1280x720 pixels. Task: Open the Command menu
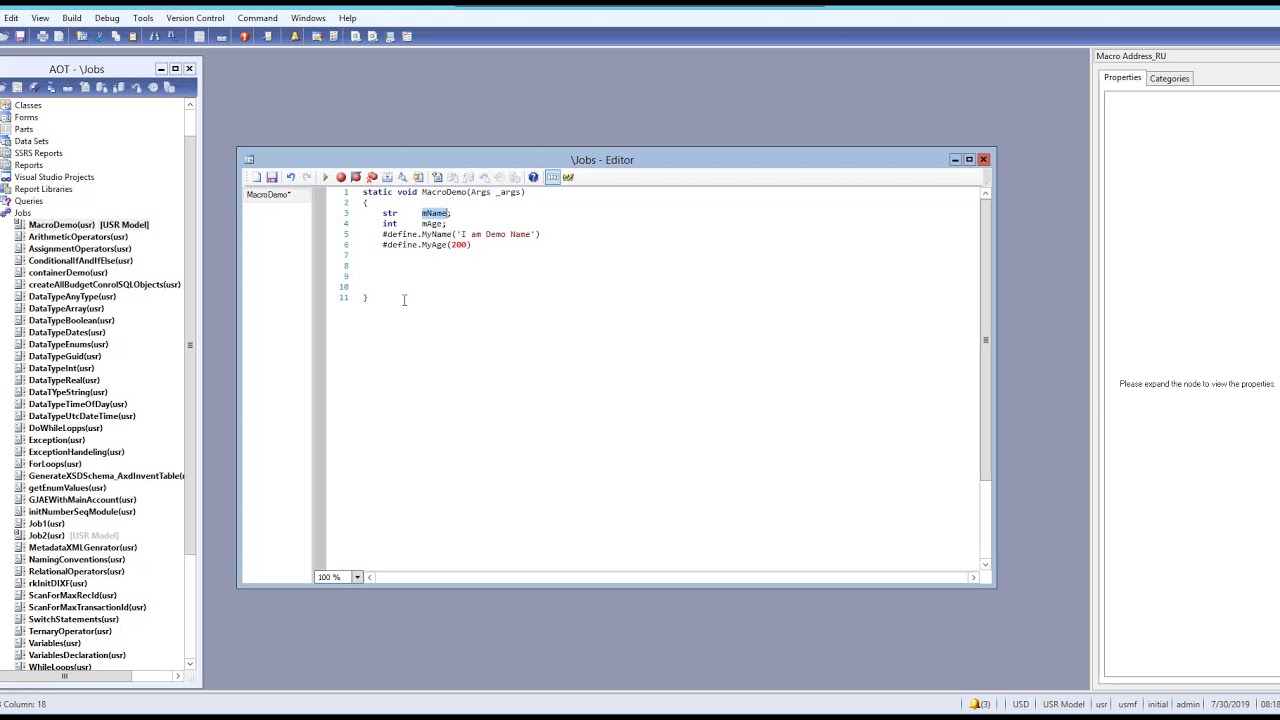tap(257, 18)
